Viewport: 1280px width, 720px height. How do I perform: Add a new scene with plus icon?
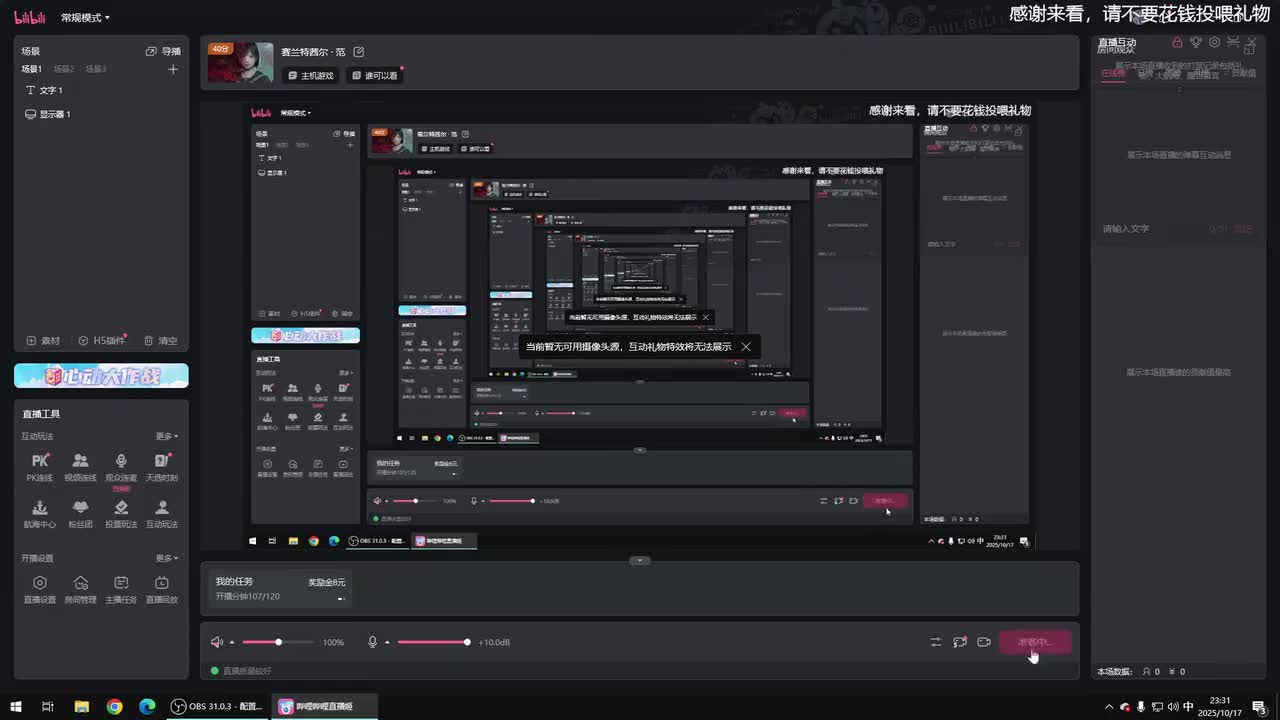[x=173, y=69]
